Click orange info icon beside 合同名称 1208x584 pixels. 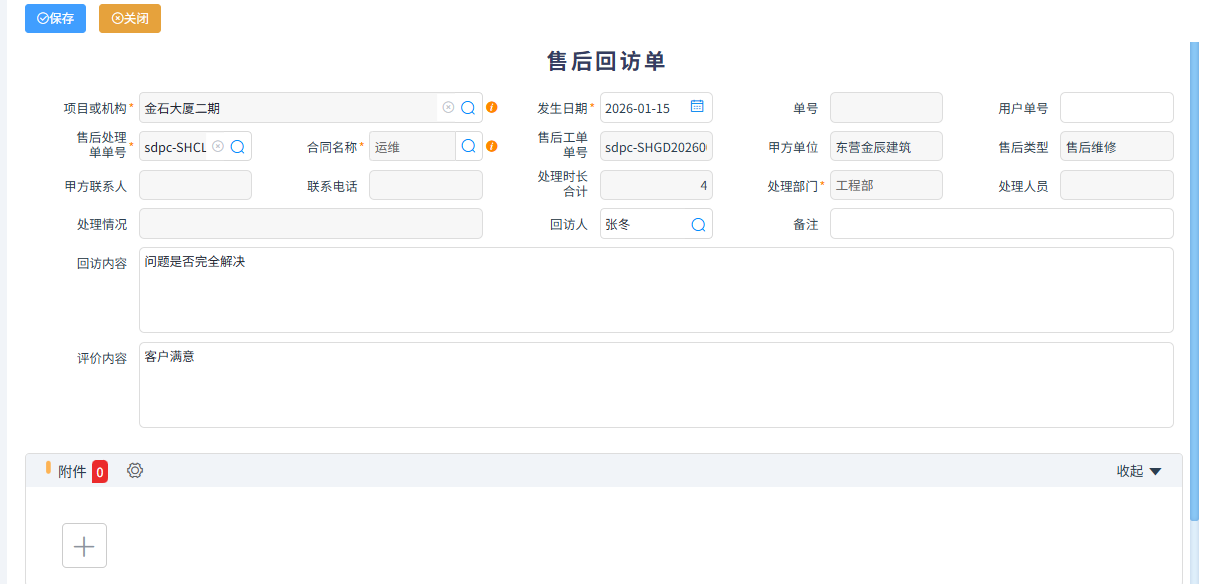point(492,147)
